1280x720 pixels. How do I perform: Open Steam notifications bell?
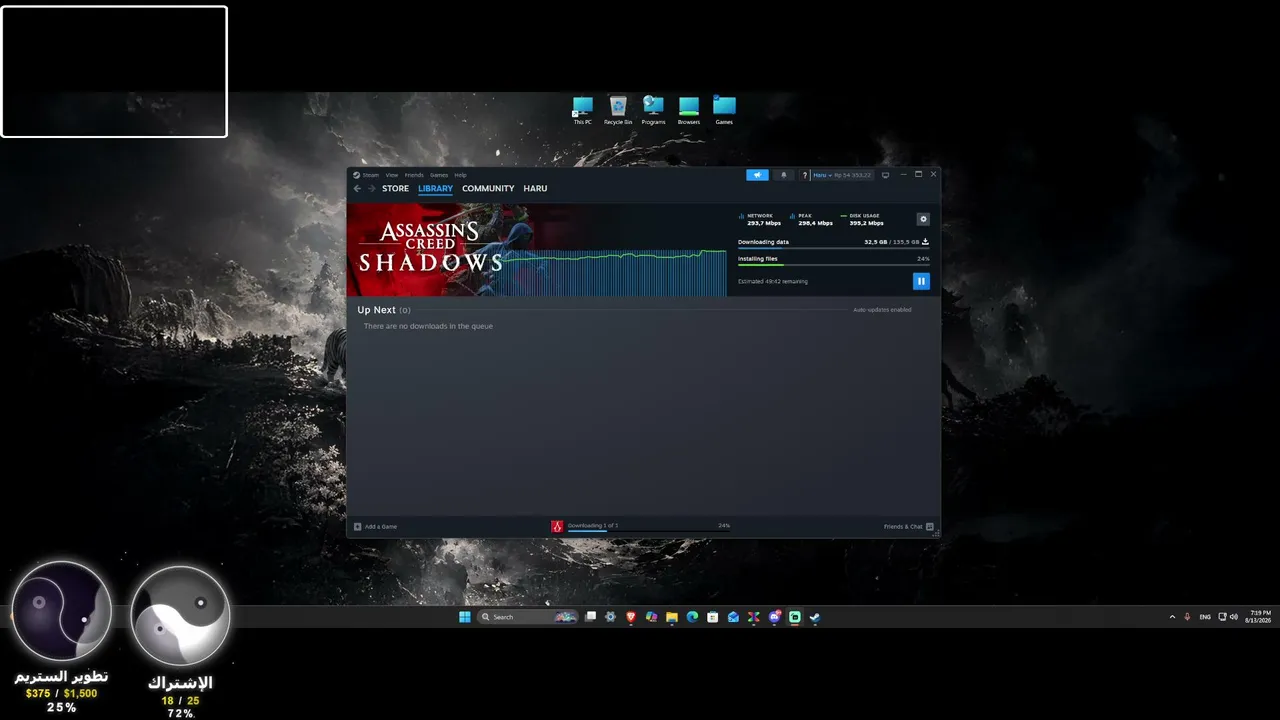(x=784, y=175)
